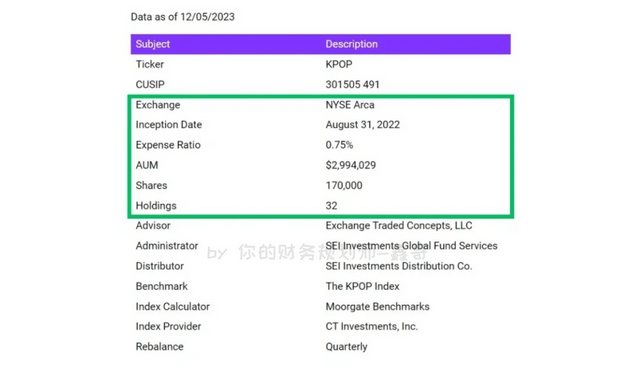Click the Holdings count 32

[331, 206]
